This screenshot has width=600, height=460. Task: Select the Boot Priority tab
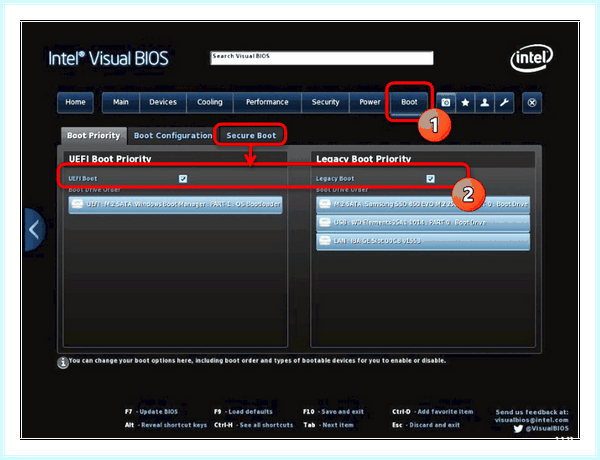coord(94,135)
